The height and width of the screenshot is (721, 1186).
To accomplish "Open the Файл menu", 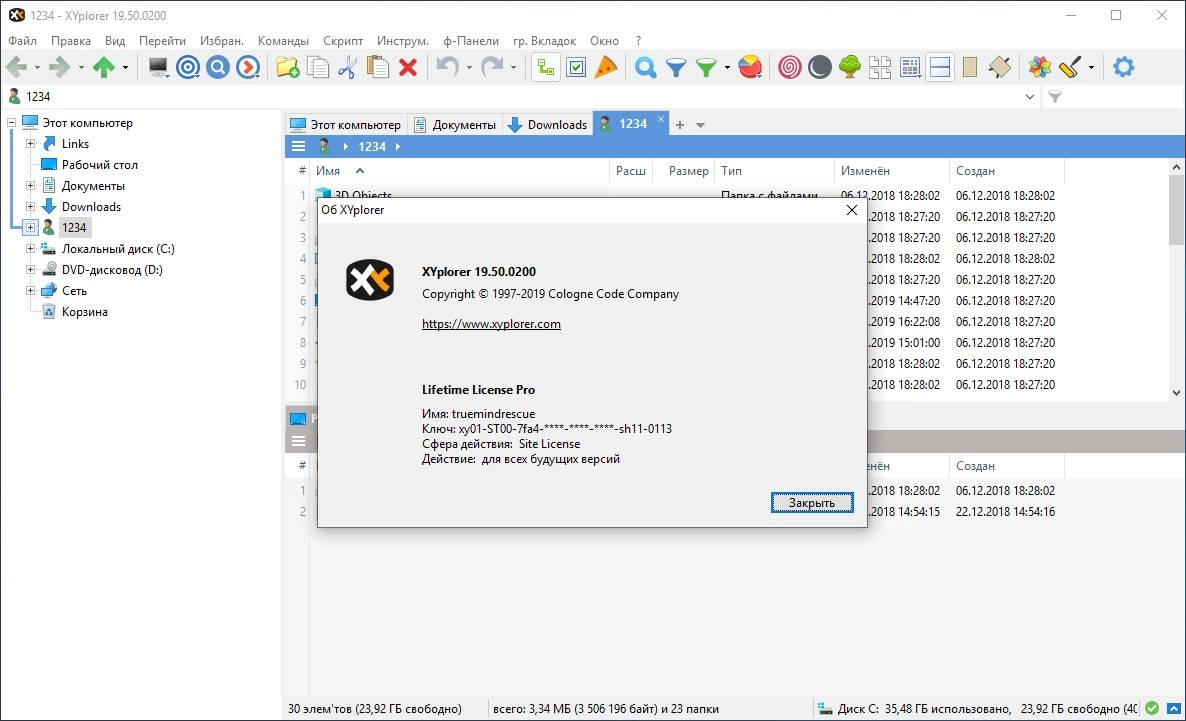I will point(22,41).
